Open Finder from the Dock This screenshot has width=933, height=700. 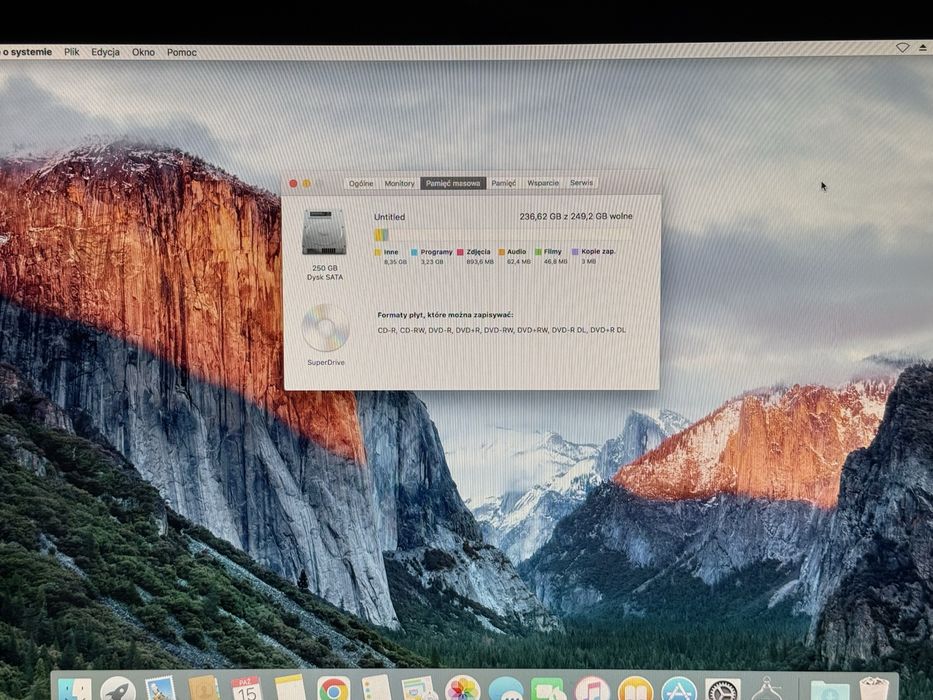75,689
